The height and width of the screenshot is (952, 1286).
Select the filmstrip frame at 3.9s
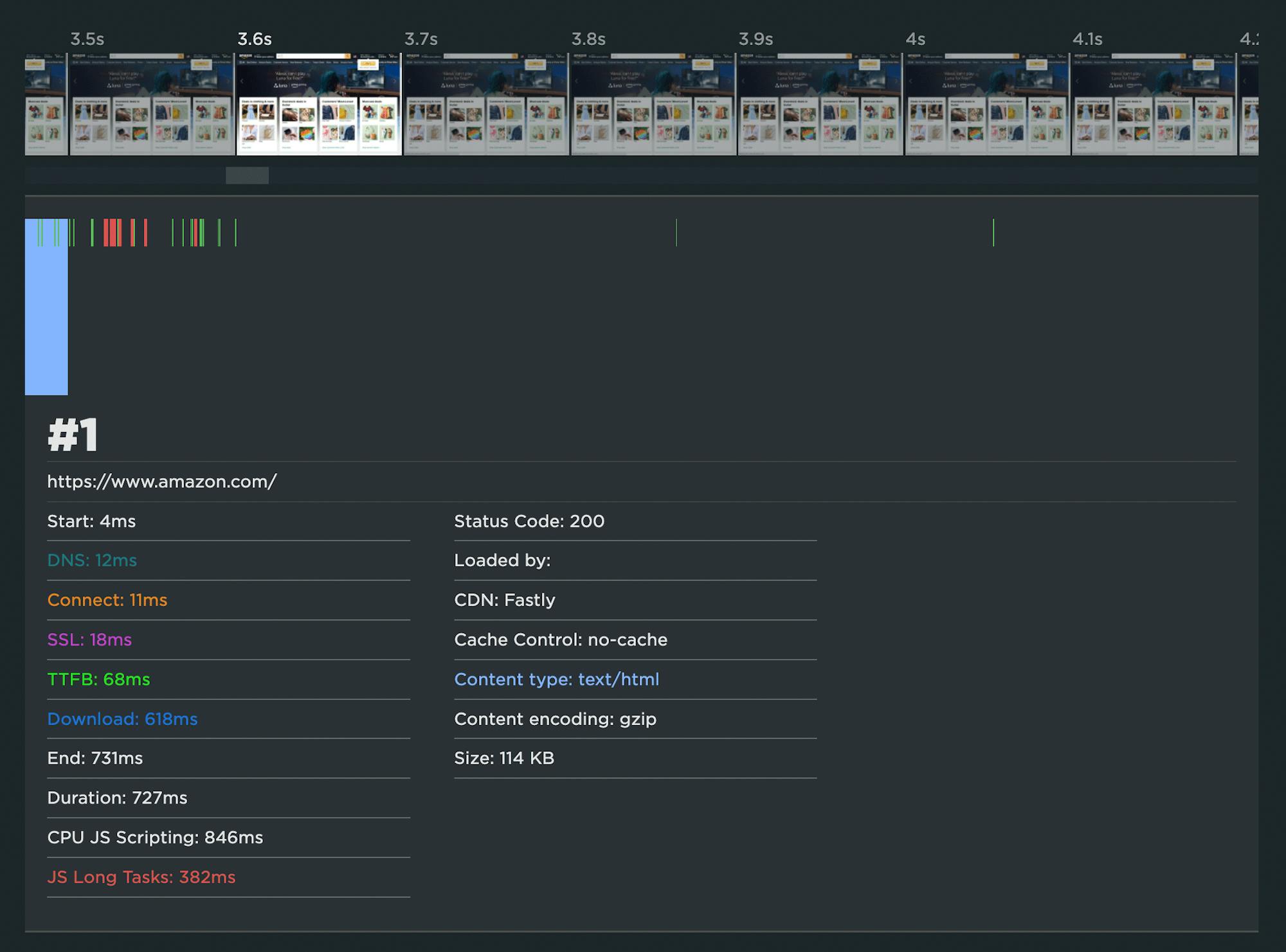pyautogui.click(x=820, y=104)
